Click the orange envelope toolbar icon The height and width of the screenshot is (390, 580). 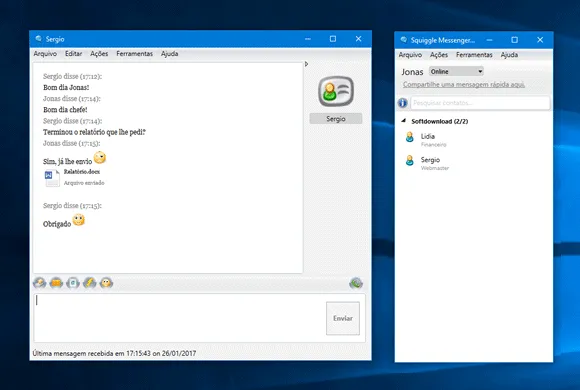point(56,283)
